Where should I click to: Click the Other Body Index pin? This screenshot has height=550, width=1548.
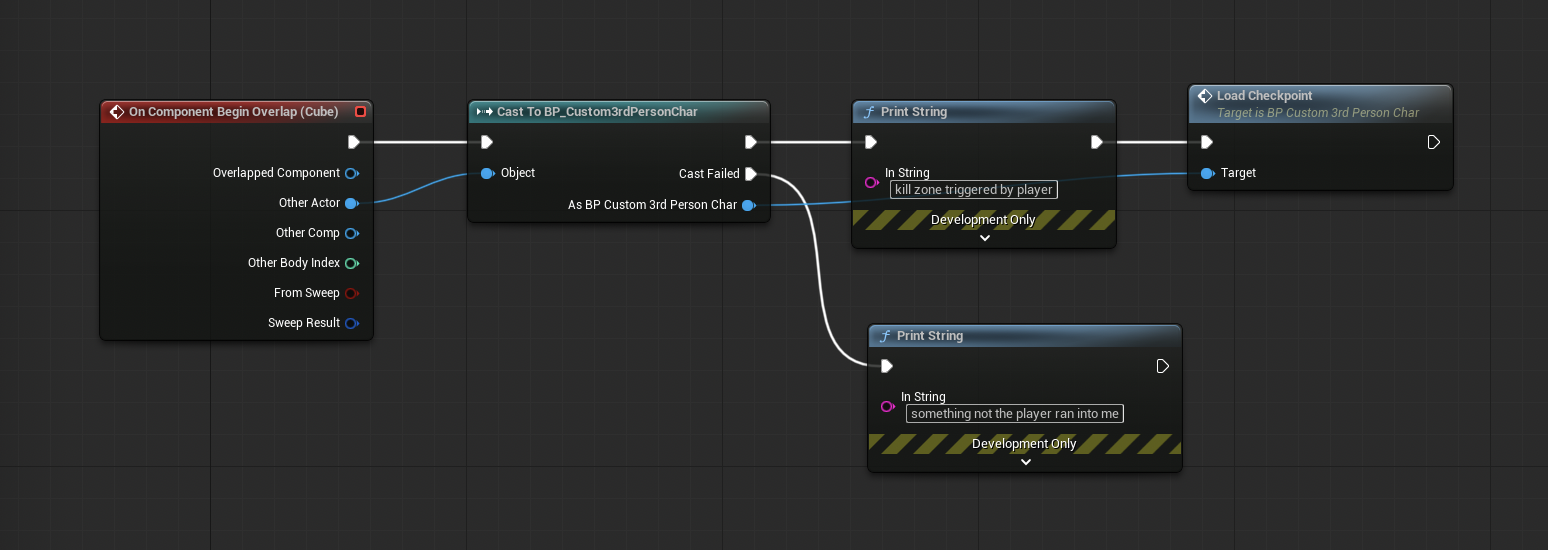coord(351,263)
